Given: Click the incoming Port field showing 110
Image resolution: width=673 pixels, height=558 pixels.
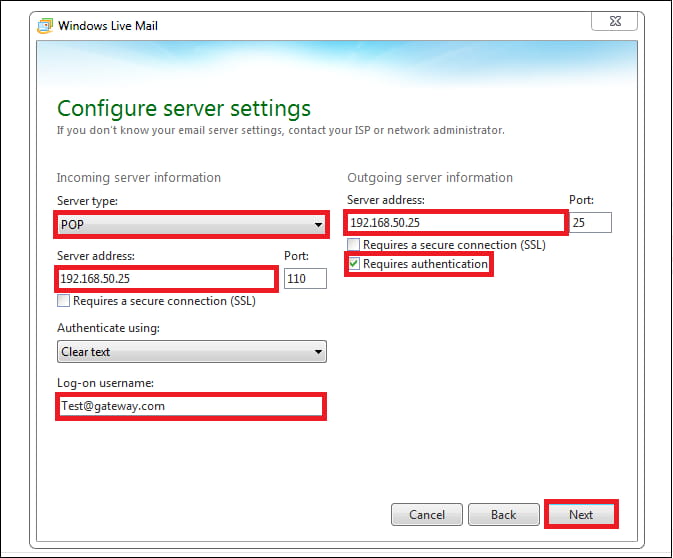Looking at the screenshot, I should [305, 279].
